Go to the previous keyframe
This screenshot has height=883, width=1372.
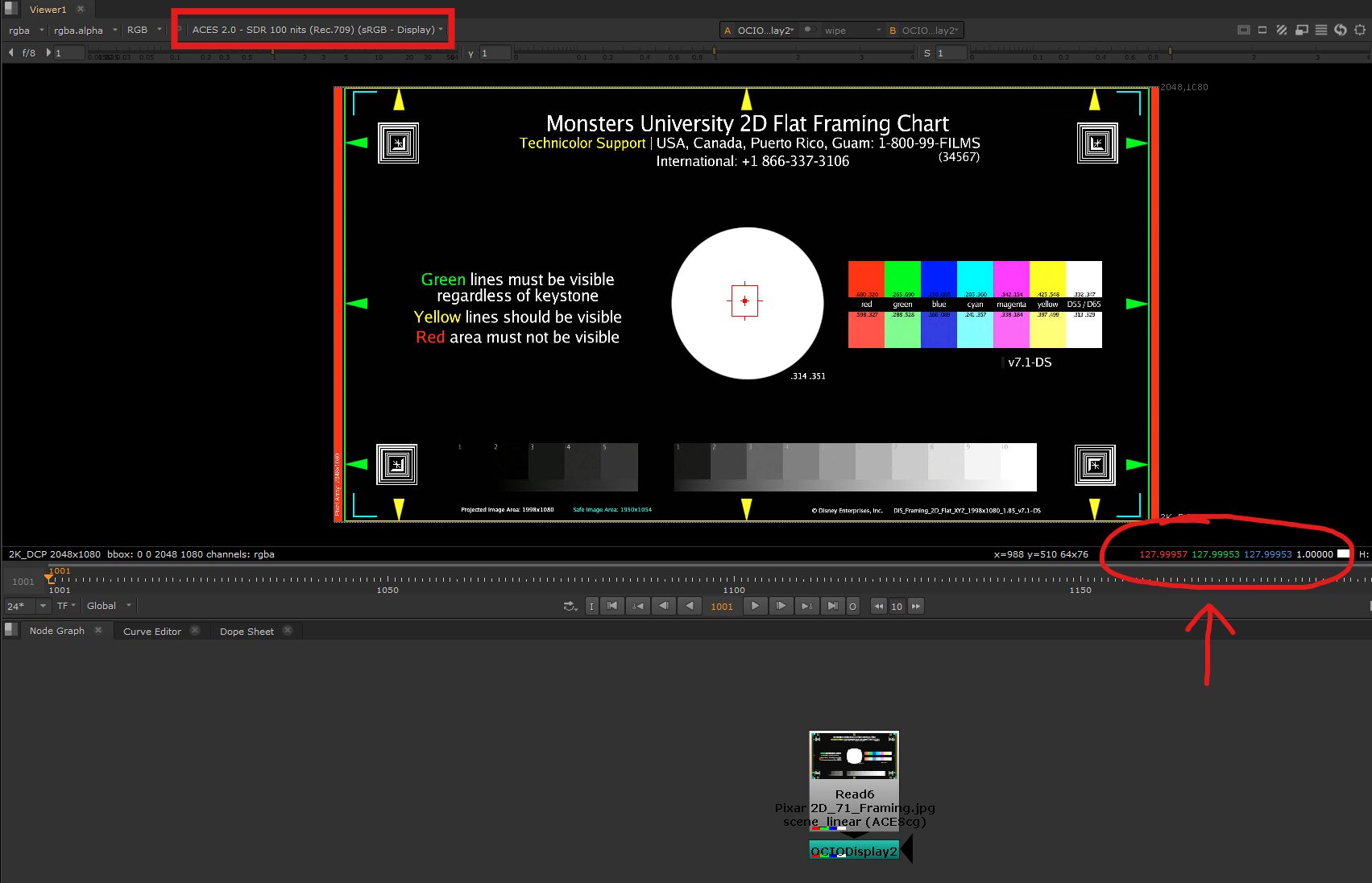pyautogui.click(x=638, y=606)
